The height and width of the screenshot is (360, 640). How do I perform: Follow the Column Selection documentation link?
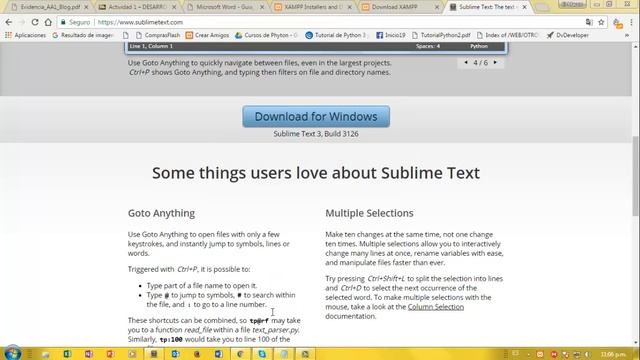click(x=436, y=307)
